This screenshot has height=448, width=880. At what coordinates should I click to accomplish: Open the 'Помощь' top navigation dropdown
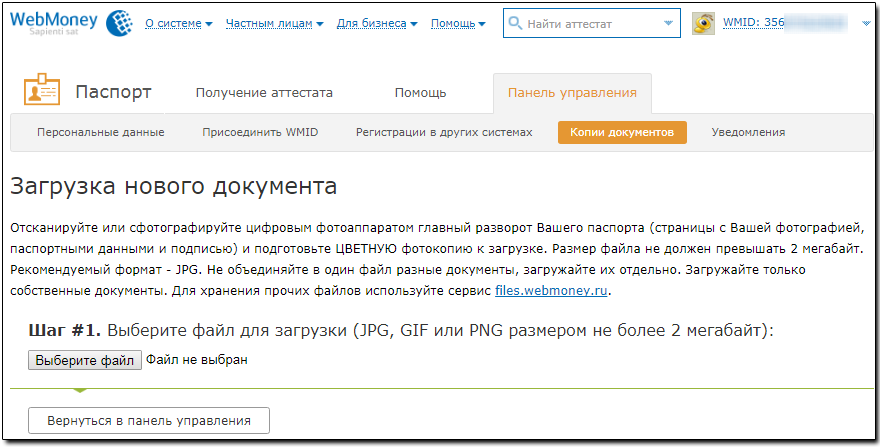[x=458, y=23]
